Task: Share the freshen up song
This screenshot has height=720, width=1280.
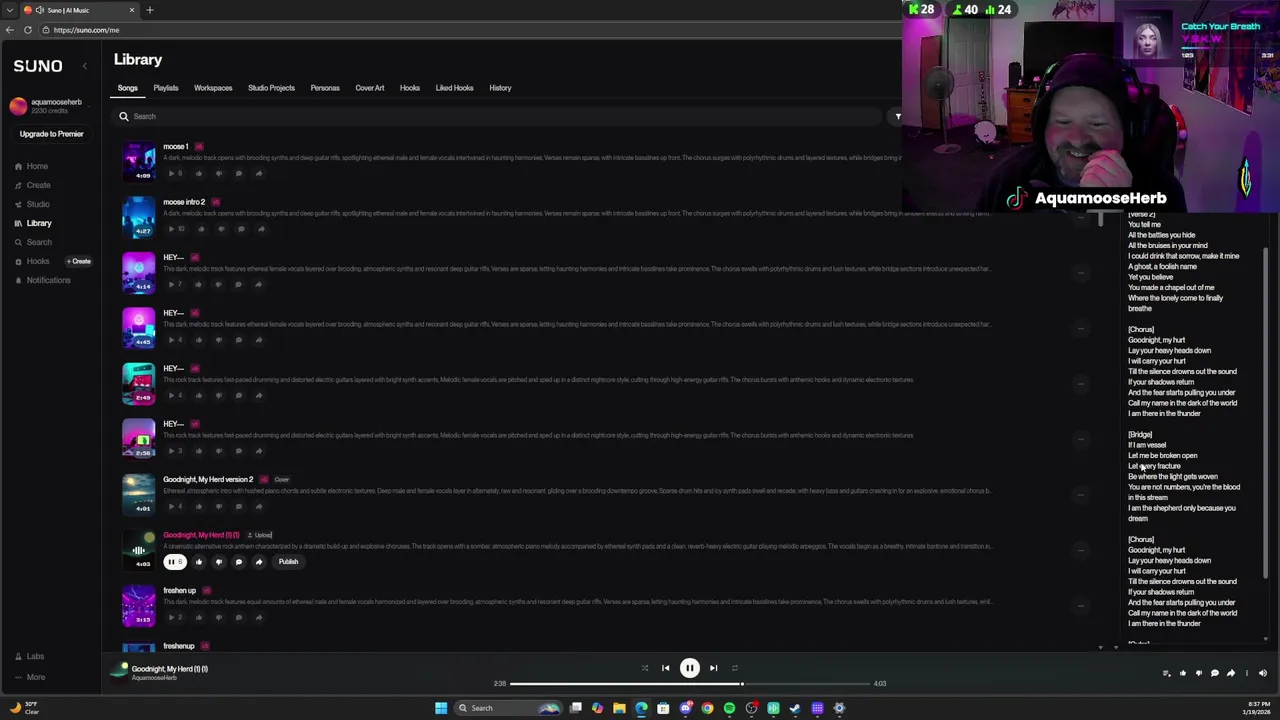Action: [x=258, y=617]
